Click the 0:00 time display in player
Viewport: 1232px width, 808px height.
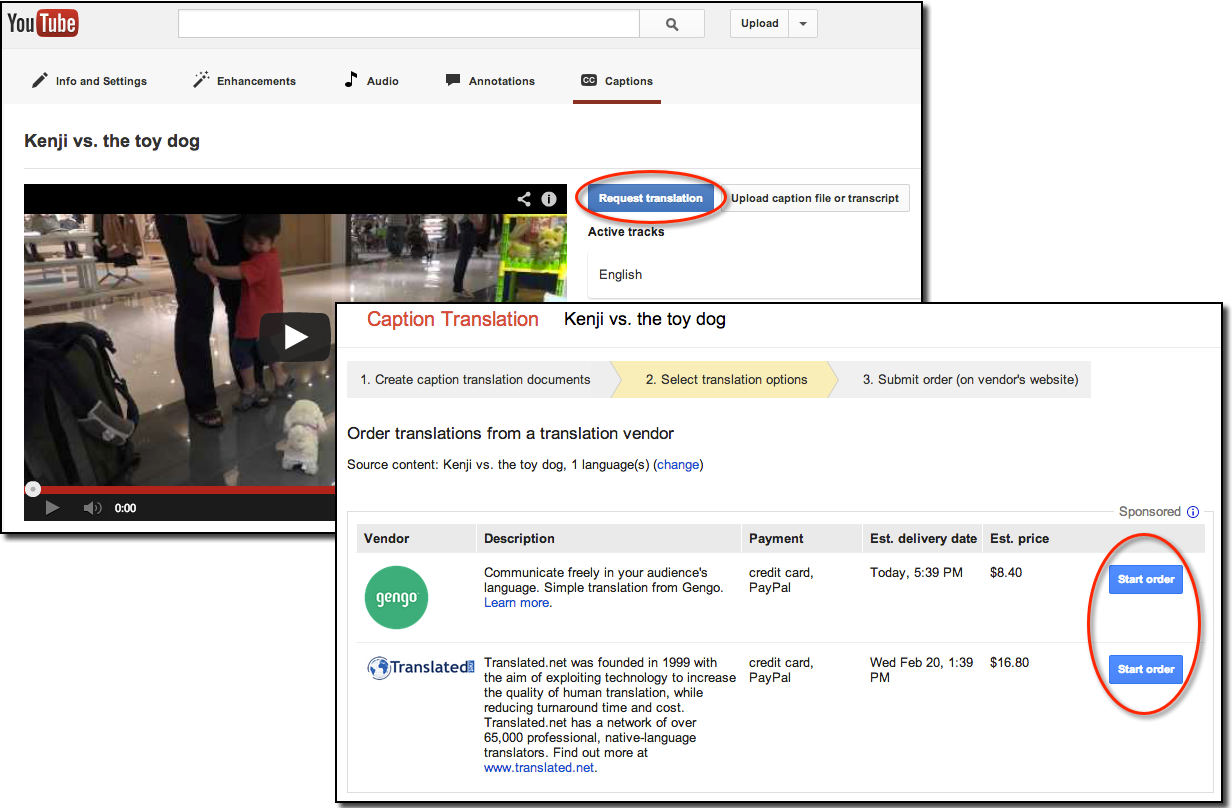125,508
